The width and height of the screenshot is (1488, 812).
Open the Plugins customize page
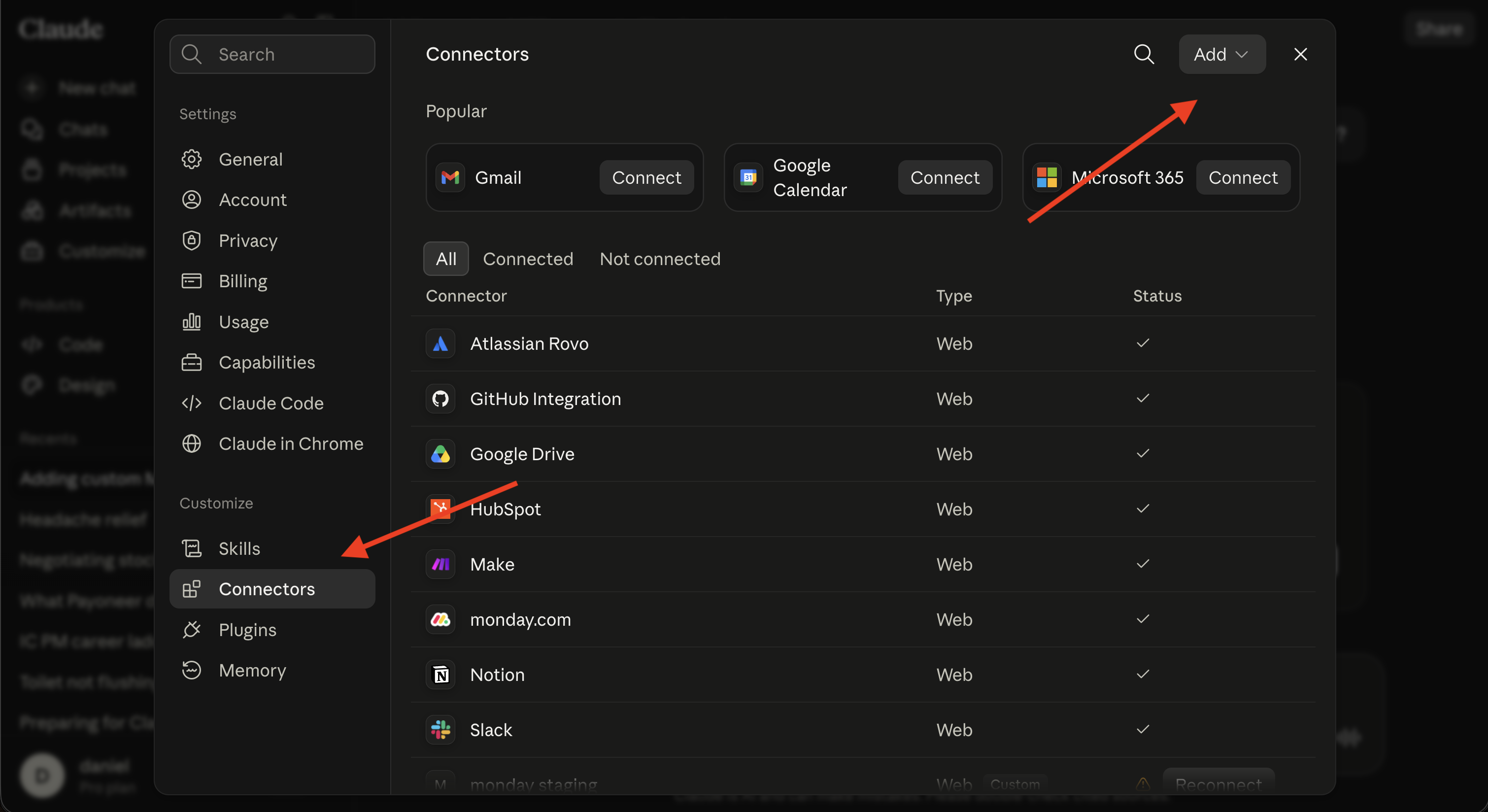coord(272,630)
